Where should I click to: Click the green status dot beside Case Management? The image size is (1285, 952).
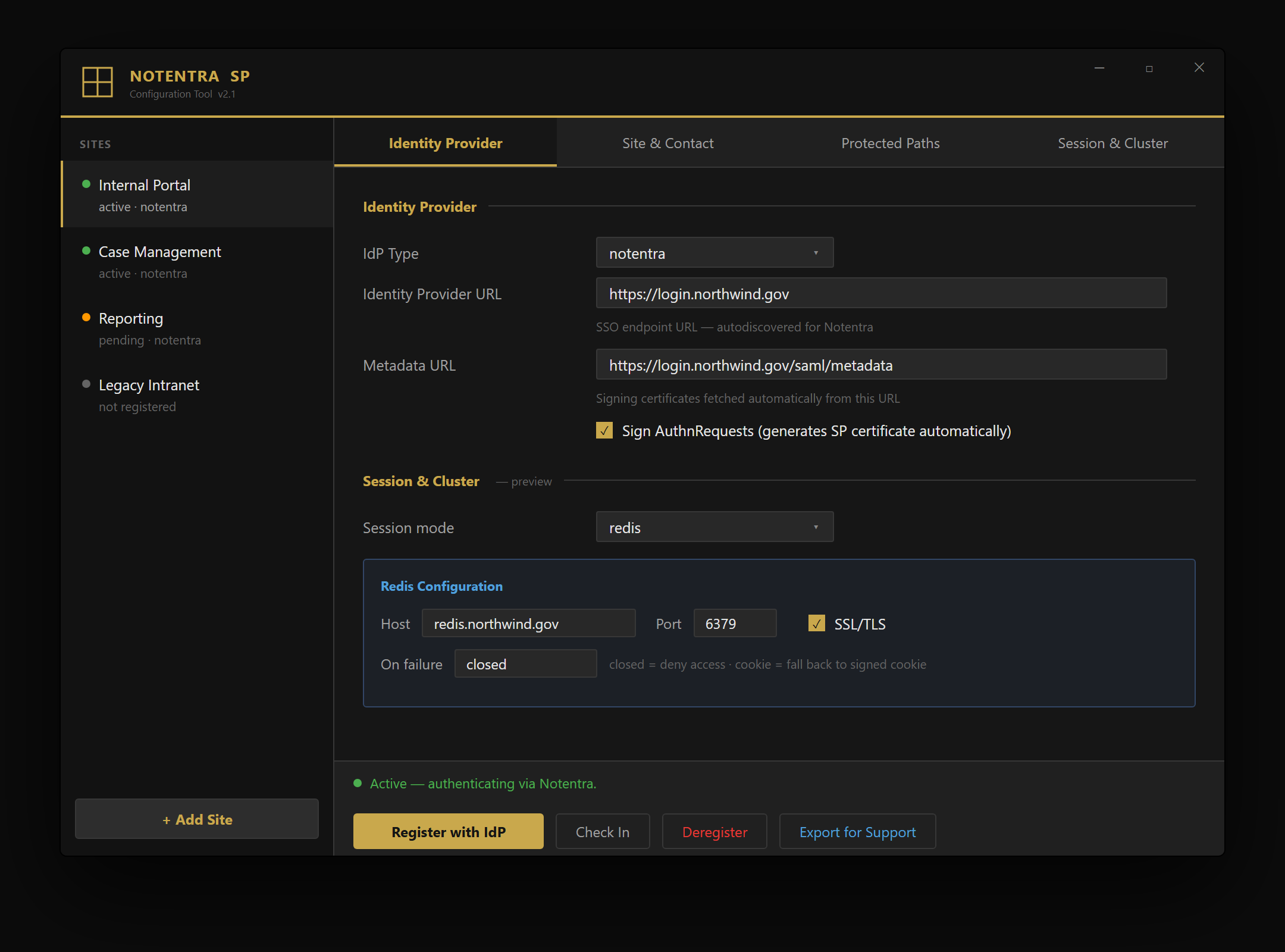pos(86,251)
